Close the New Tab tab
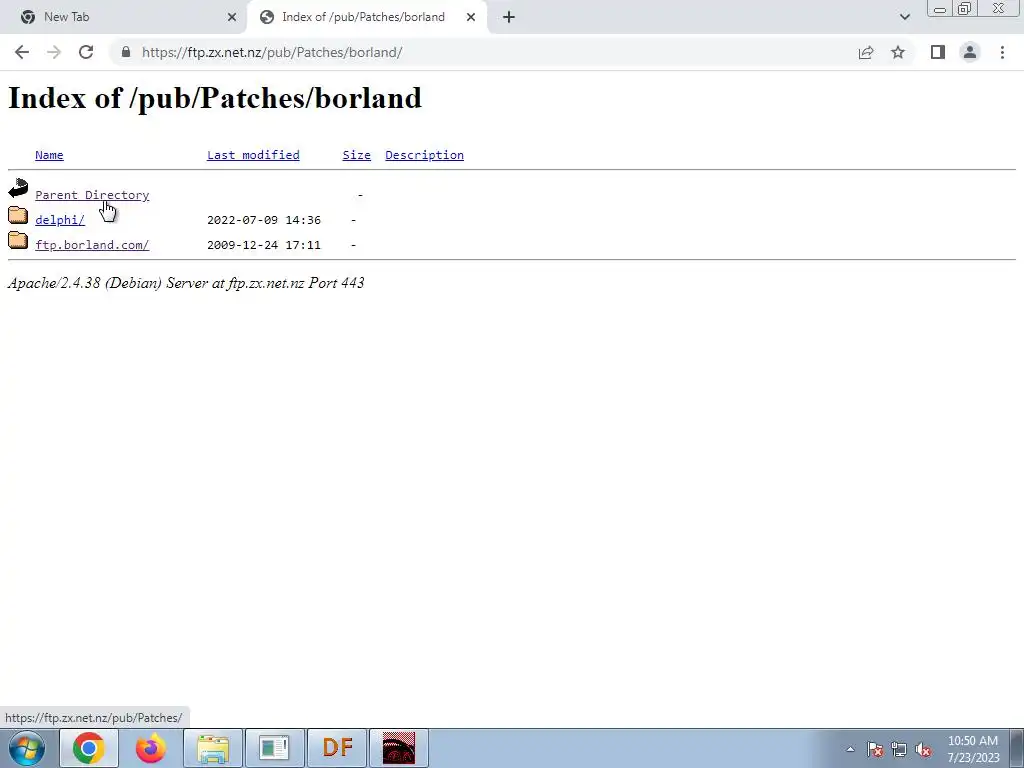 [232, 17]
